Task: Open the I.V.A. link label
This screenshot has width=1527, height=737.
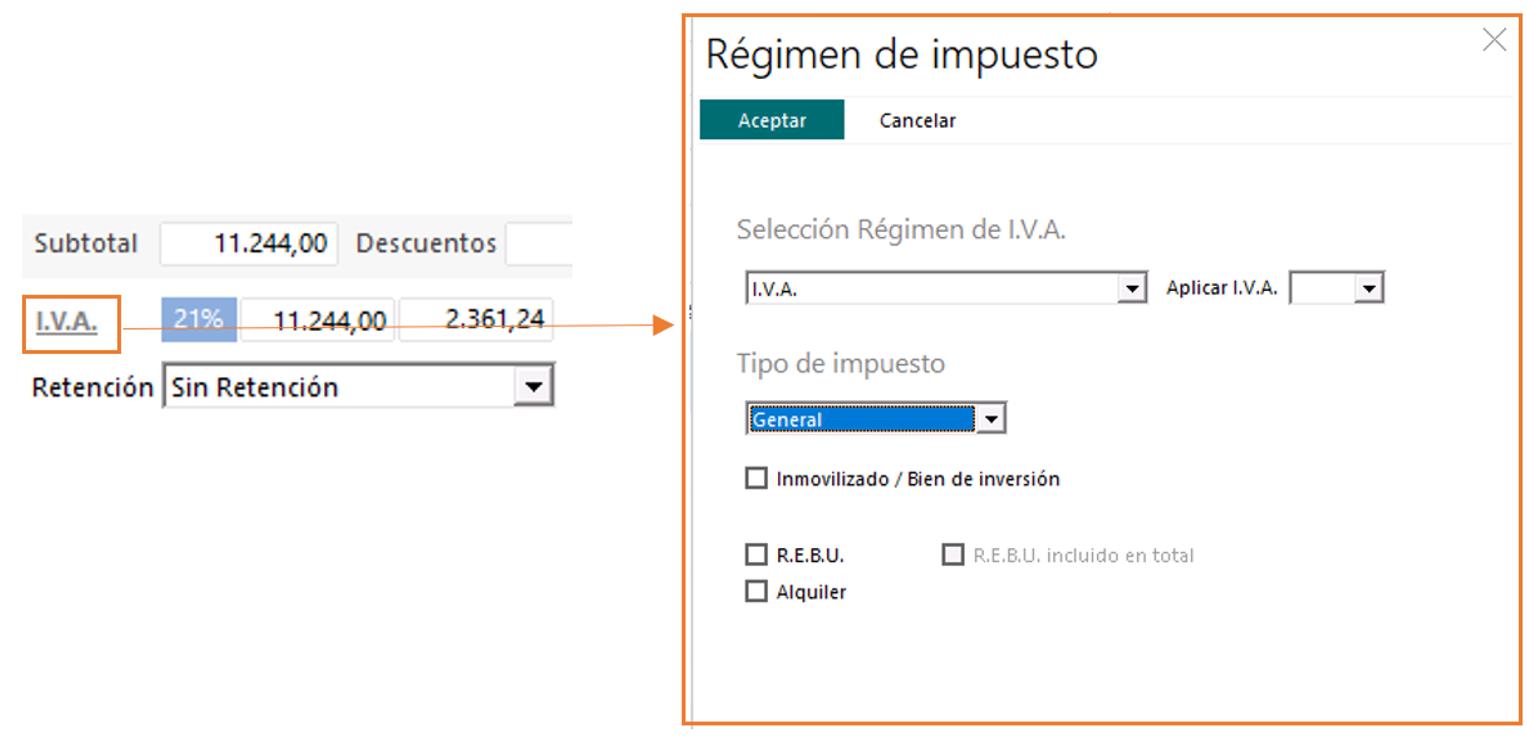Action: (x=67, y=321)
